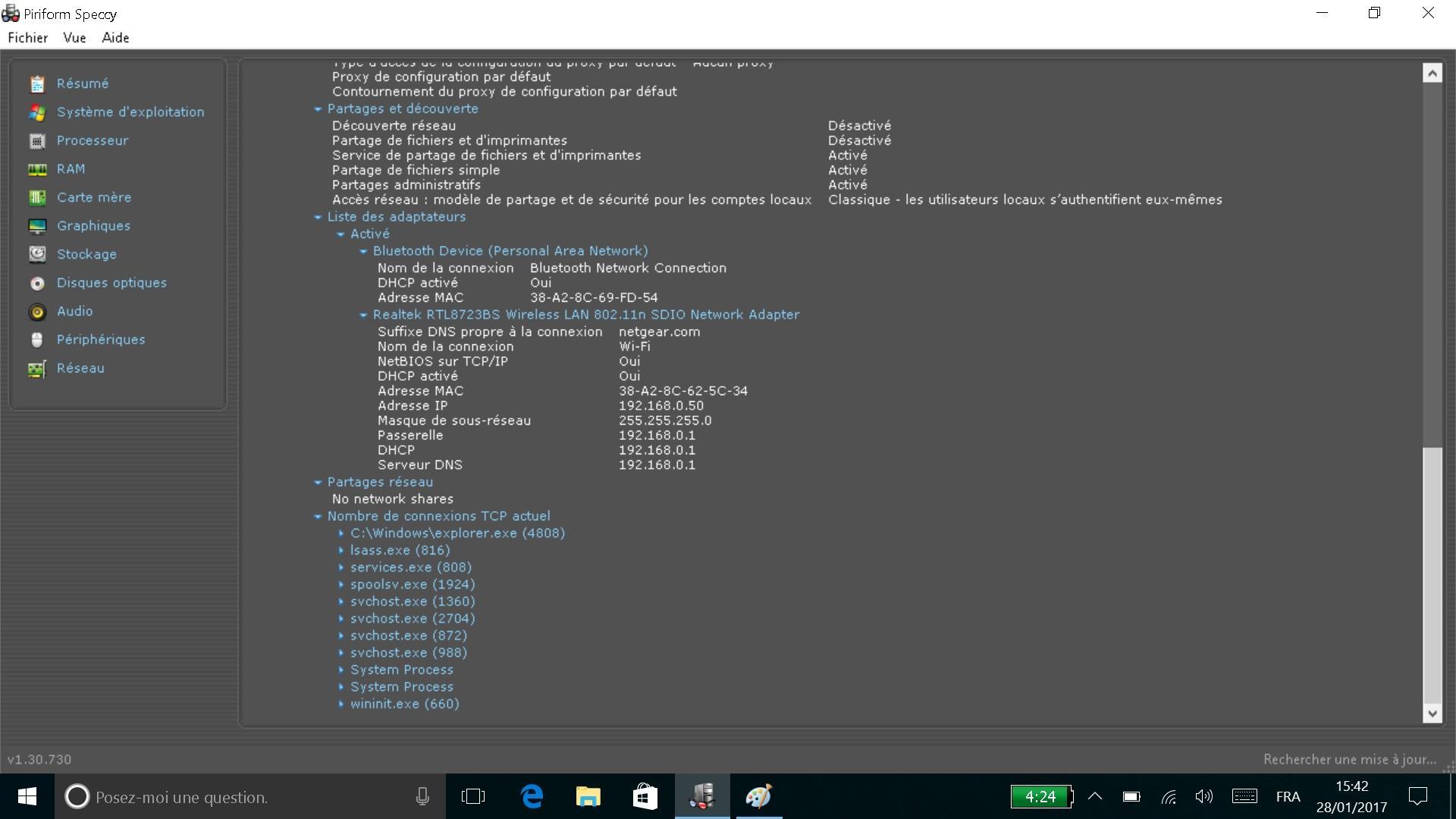Screen dimensions: 1456x819
Task: Open the Fichier menu
Action: 28,38
